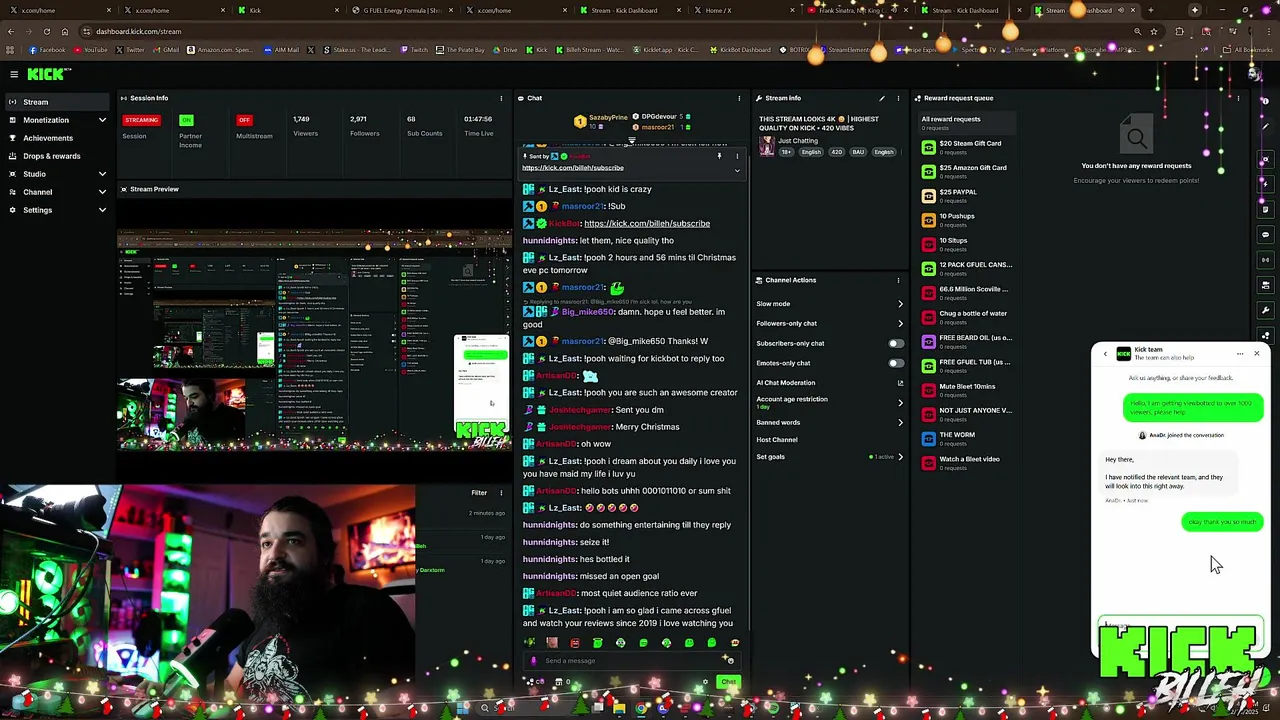This screenshot has height=720, width=1280.
Task: Open File Explorer from the taskbar
Action: pyautogui.click(x=619, y=709)
